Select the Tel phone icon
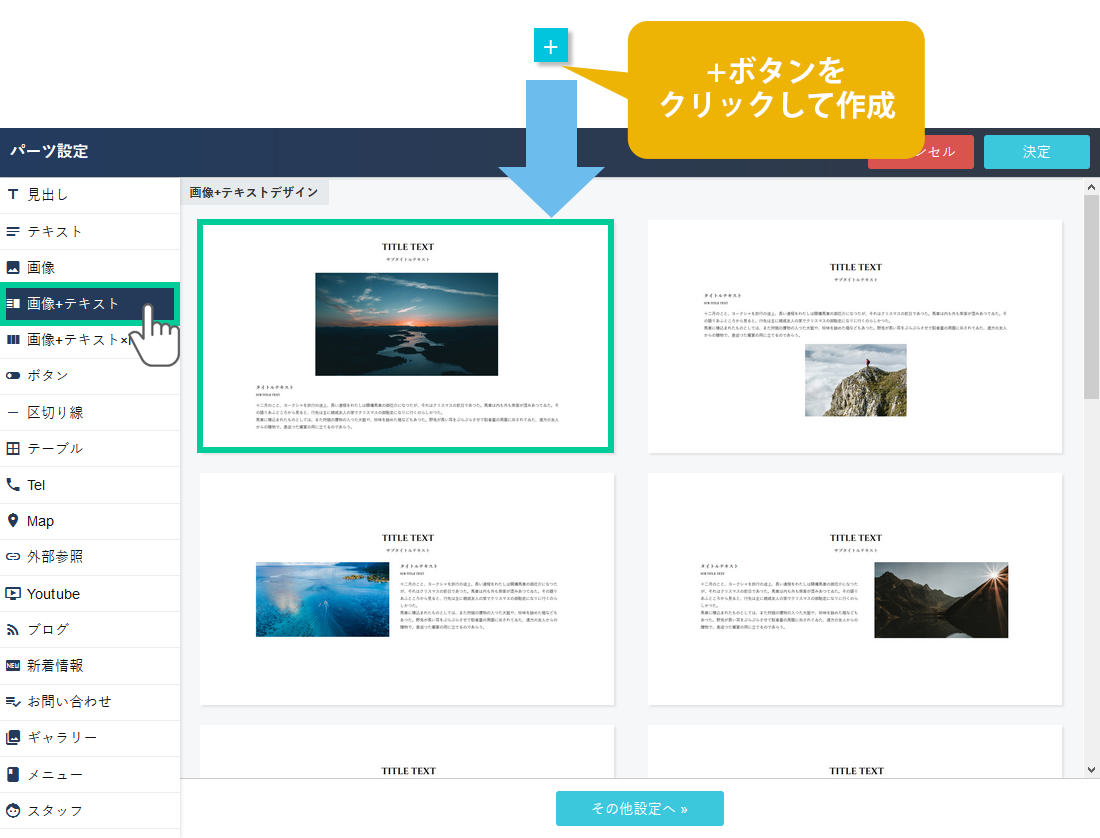The height and width of the screenshot is (838, 1100). pyautogui.click(x=13, y=485)
